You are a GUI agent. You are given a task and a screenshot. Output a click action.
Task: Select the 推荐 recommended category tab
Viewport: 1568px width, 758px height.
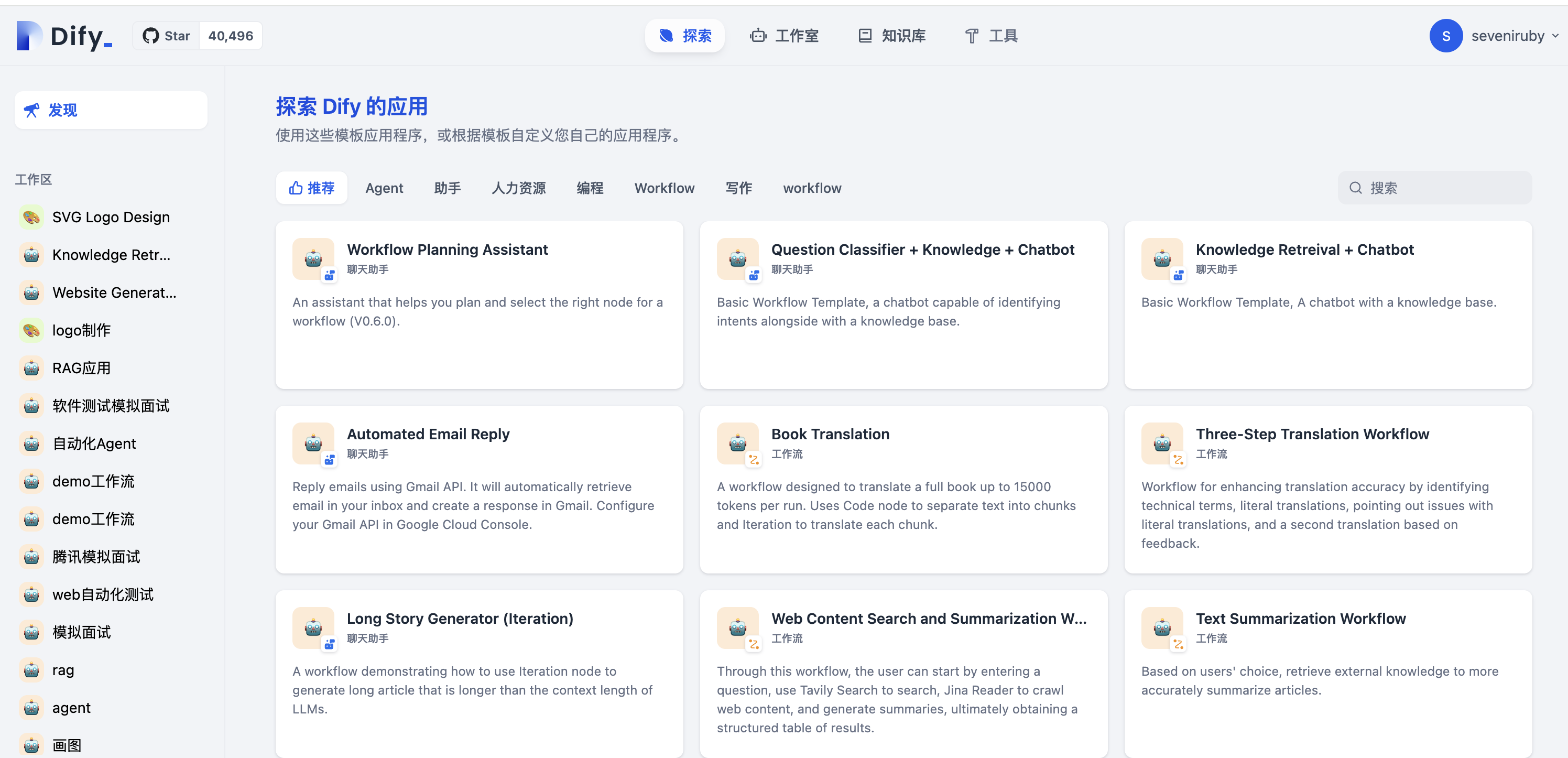click(x=312, y=188)
